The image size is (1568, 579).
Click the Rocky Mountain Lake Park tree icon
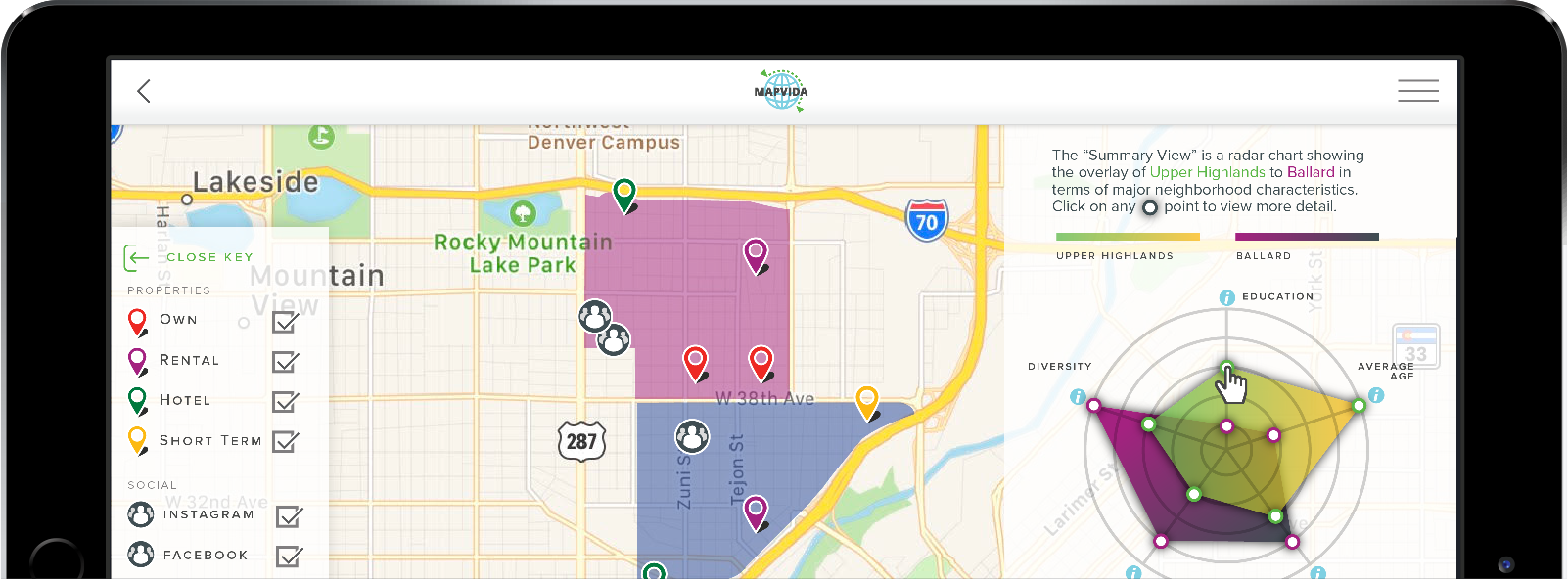click(523, 212)
